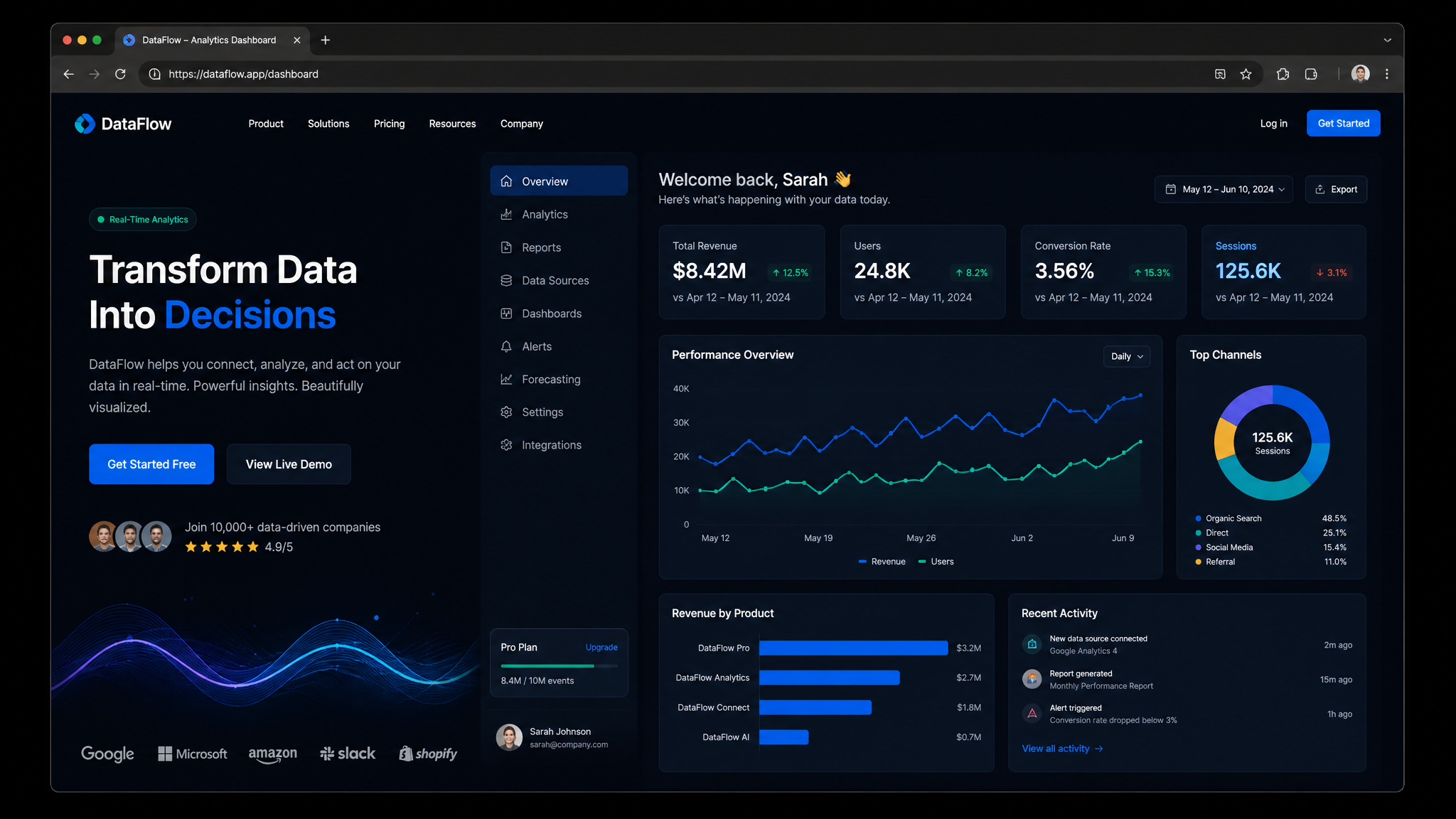Click the Upgrade link in Pro Plan
Image resolution: width=1456 pixels, height=819 pixels.
[601, 647]
